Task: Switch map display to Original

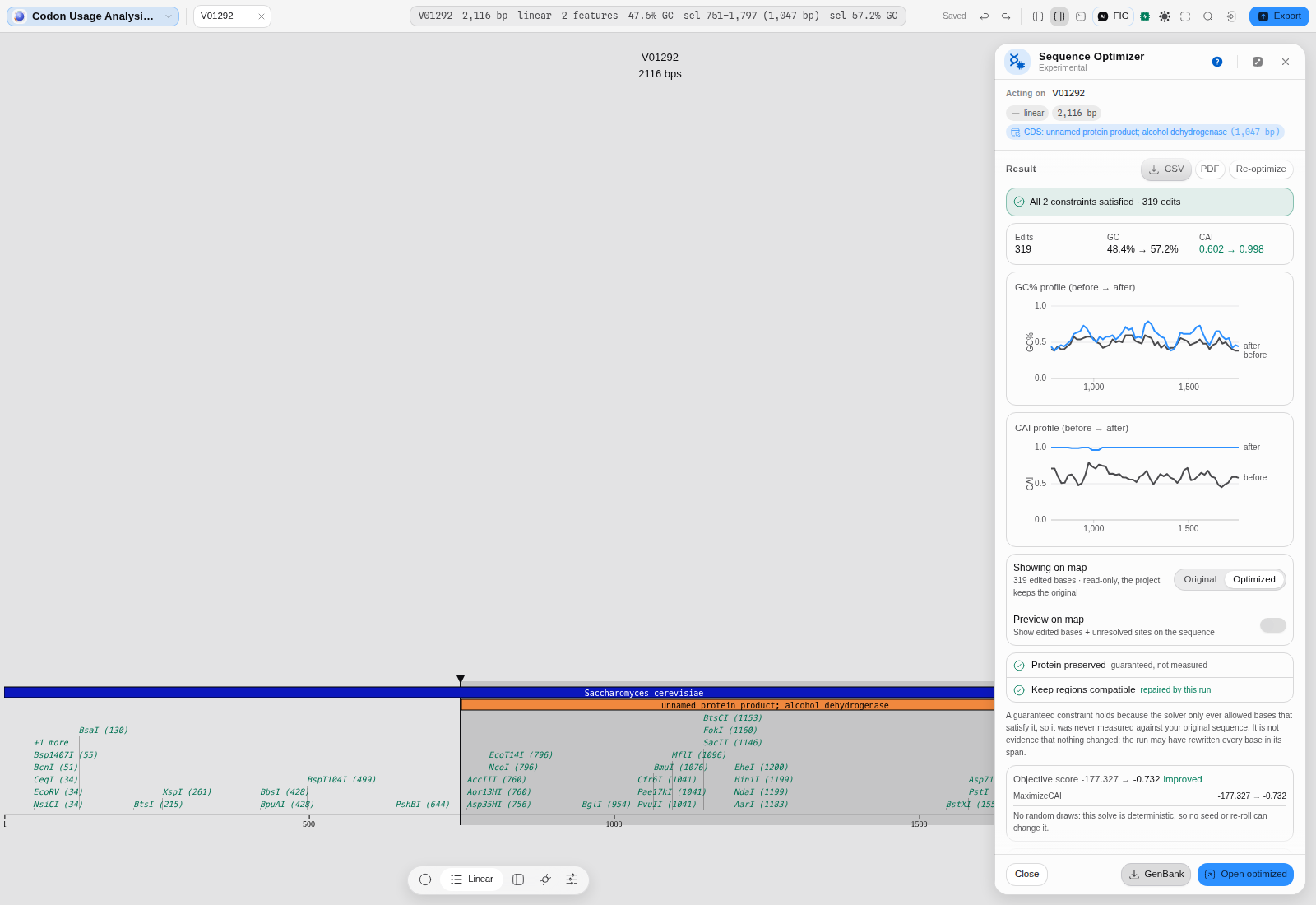Action: point(1200,580)
